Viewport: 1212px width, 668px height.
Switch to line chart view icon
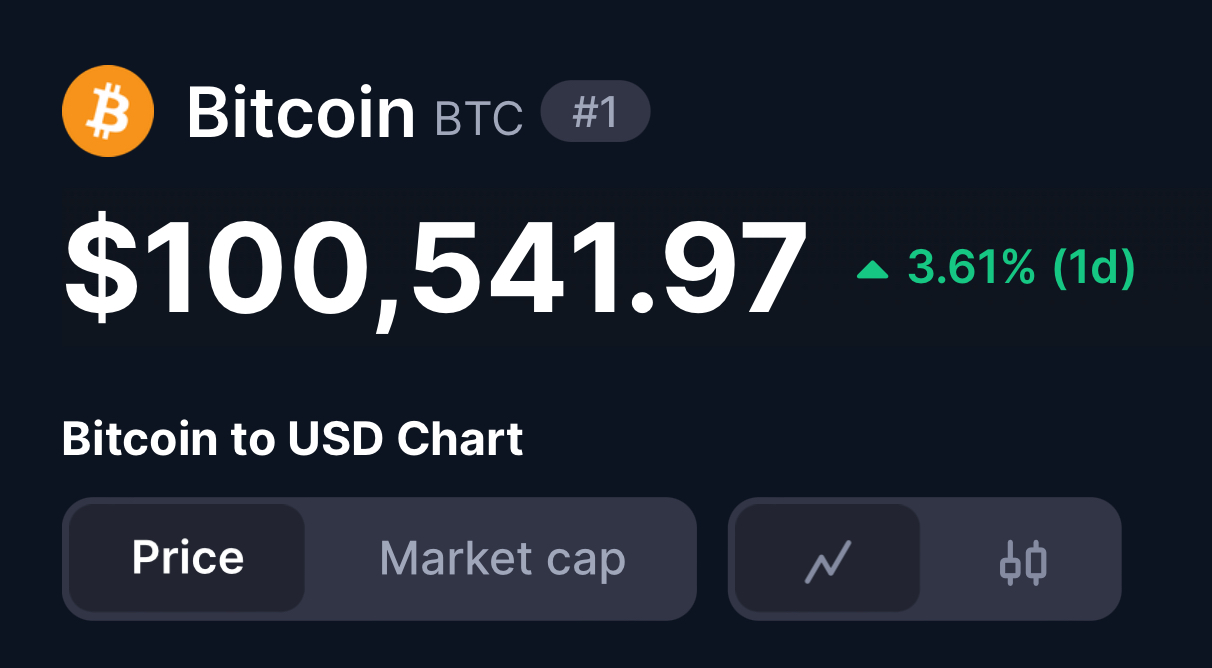(x=828, y=560)
